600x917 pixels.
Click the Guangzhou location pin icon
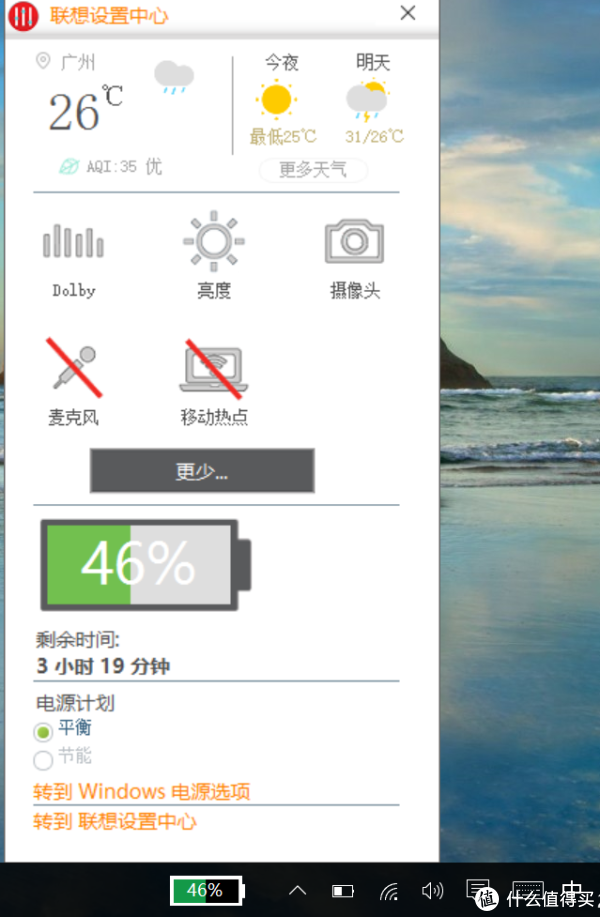point(43,60)
